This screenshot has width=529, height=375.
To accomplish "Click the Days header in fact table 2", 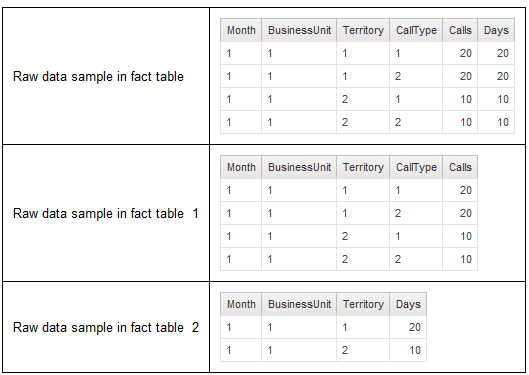I will (408, 304).
